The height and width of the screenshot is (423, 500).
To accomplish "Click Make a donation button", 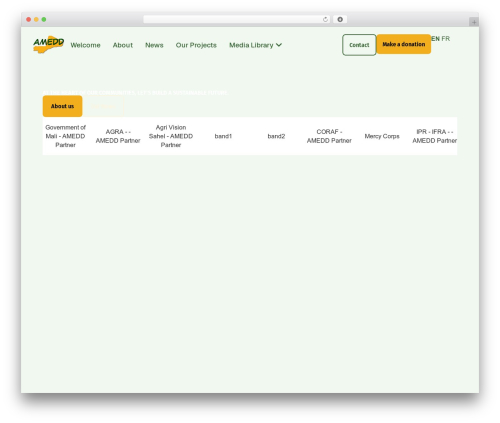I will pos(404,44).
